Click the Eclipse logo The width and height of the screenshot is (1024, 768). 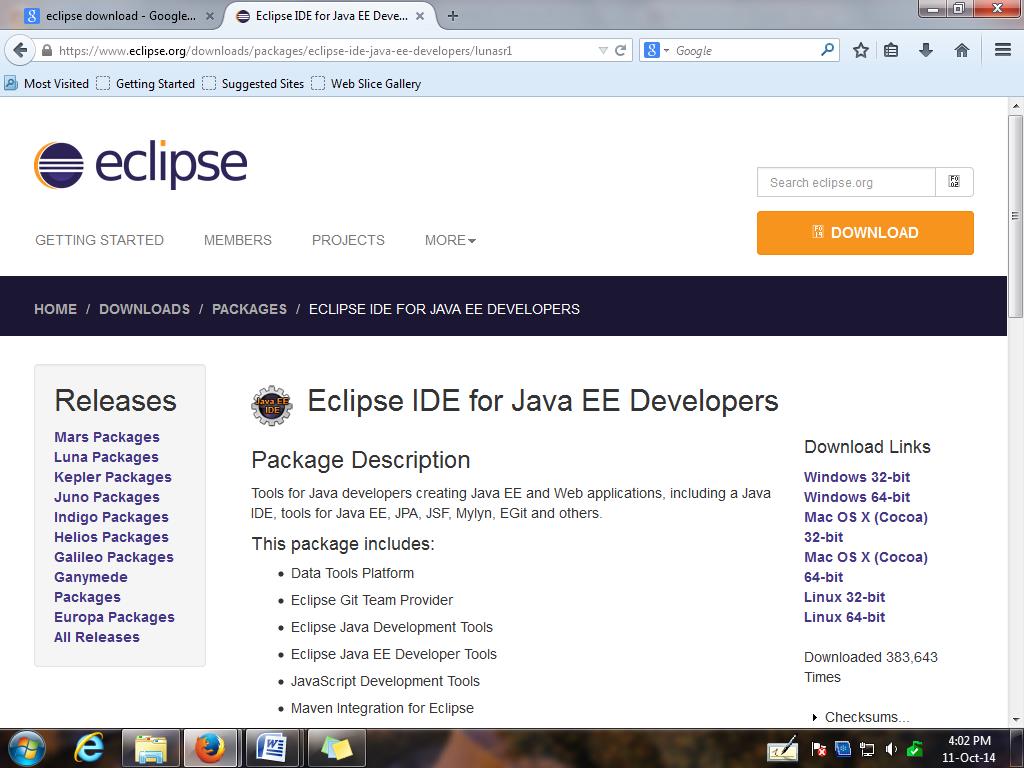point(139,163)
